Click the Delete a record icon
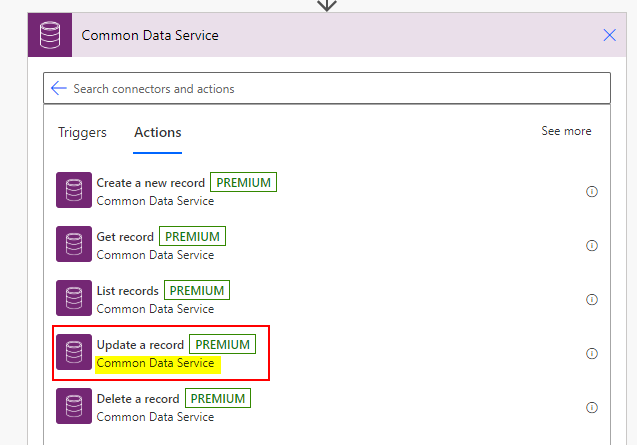This screenshot has width=637, height=445. pyautogui.click(x=73, y=407)
